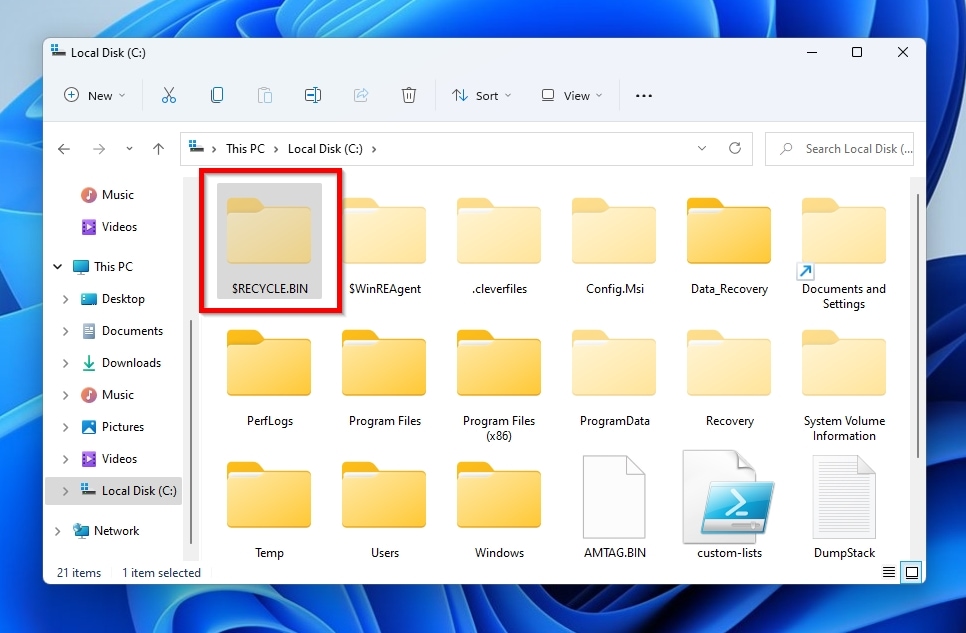This screenshot has height=633, width=966.
Task: Cut the selected $RECYCLE.BIN folder
Action: (168, 95)
